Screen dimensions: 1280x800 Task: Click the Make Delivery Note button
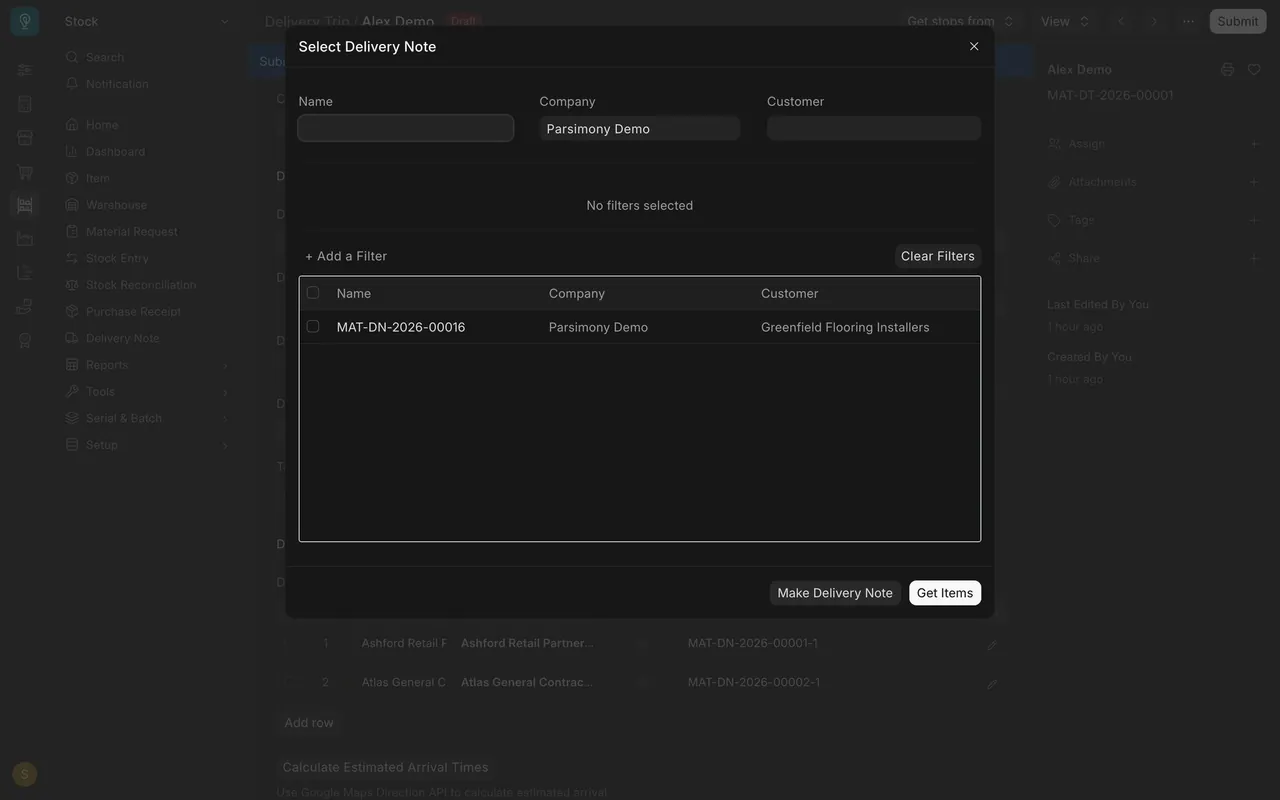click(x=835, y=593)
